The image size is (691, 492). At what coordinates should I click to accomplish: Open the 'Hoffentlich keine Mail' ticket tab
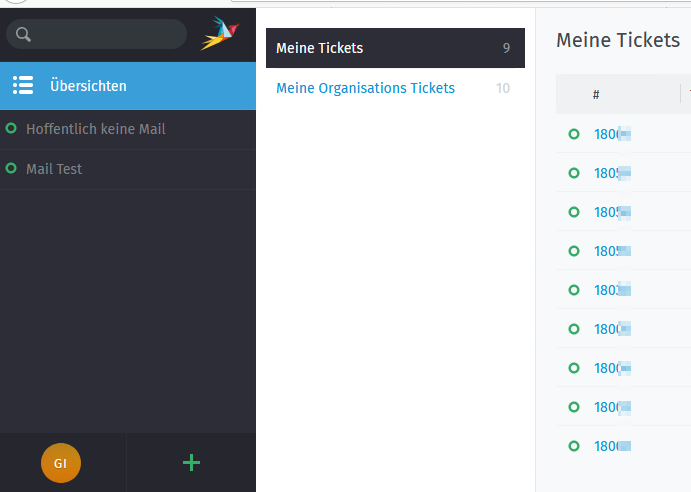[x=128, y=129]
